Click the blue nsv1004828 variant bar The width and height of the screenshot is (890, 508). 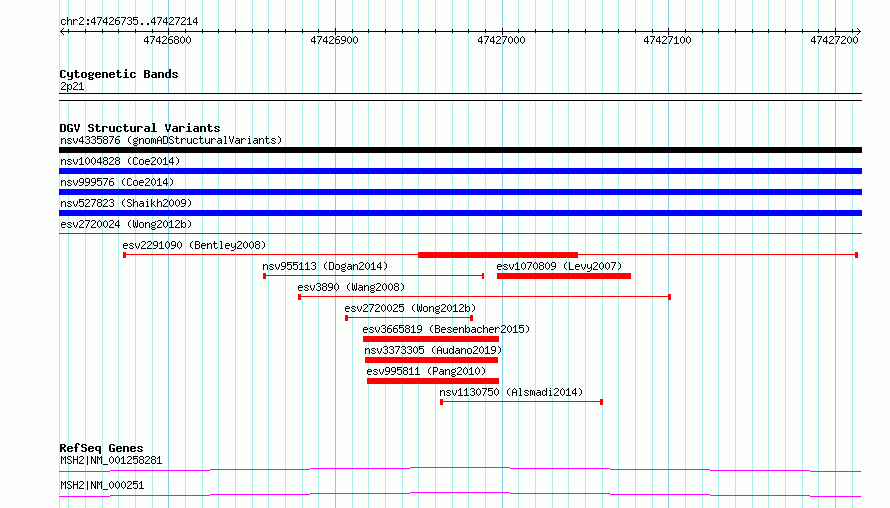point(460,171)
